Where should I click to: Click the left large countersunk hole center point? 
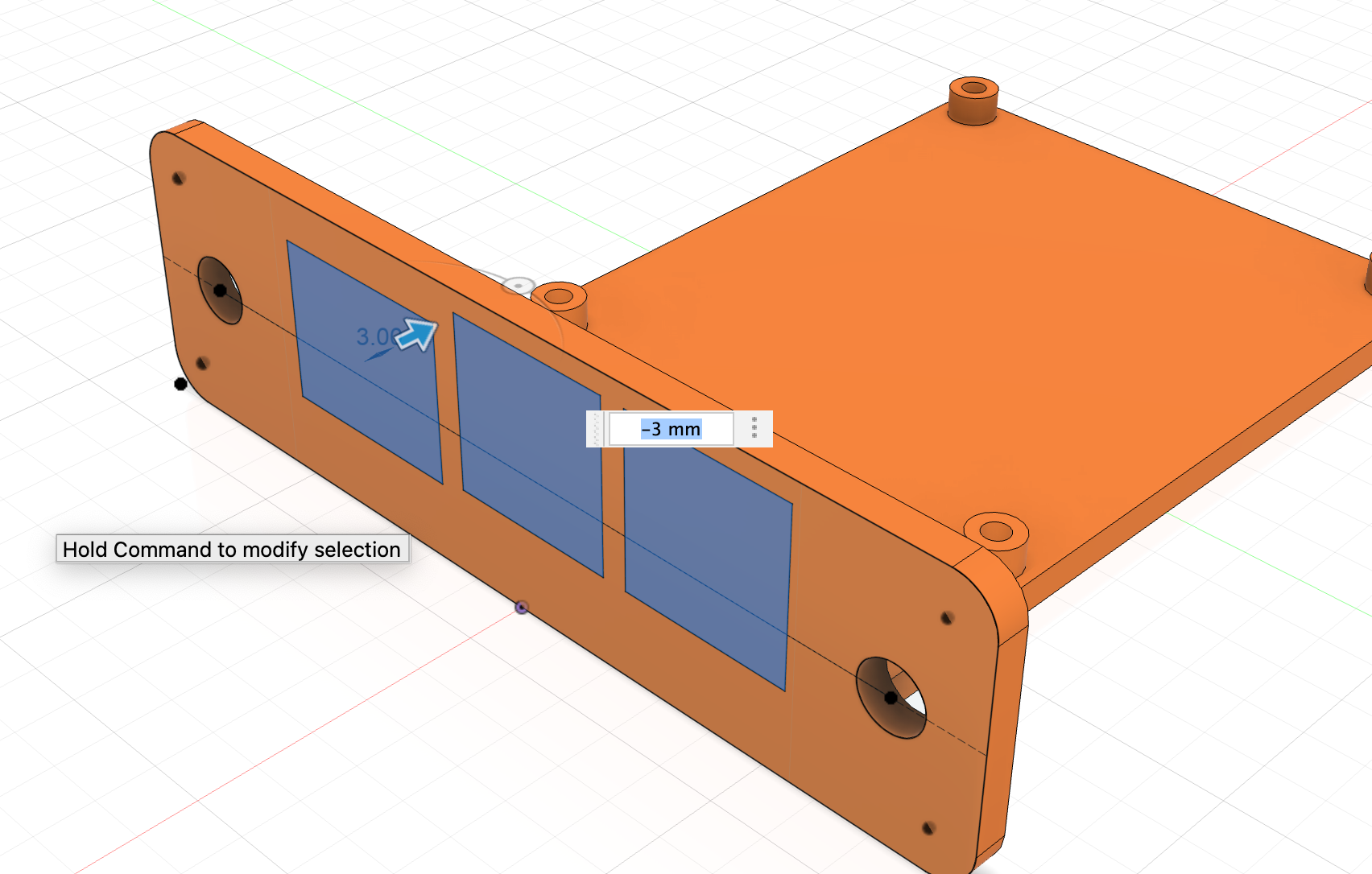coord(220,291)
